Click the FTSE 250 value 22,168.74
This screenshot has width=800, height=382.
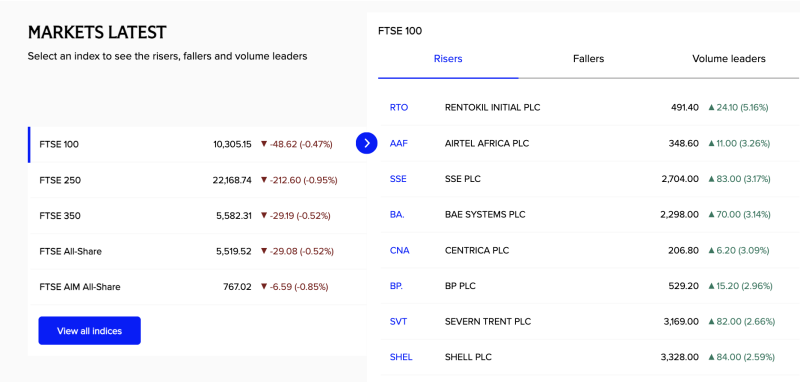pyautogui.click(x=232, y=180)
